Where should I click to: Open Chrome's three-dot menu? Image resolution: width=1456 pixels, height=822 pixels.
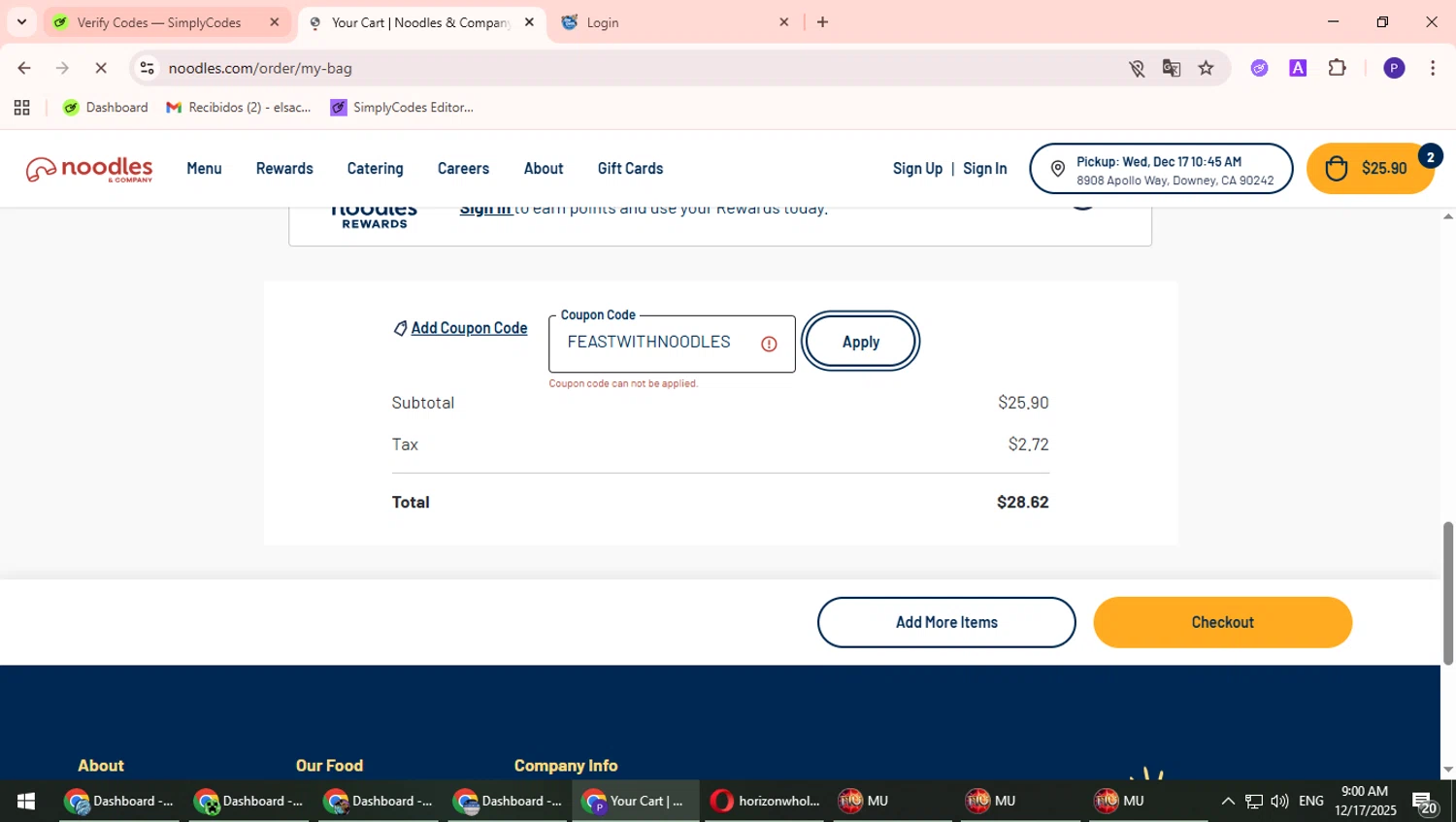click(x=1433, y=68)
